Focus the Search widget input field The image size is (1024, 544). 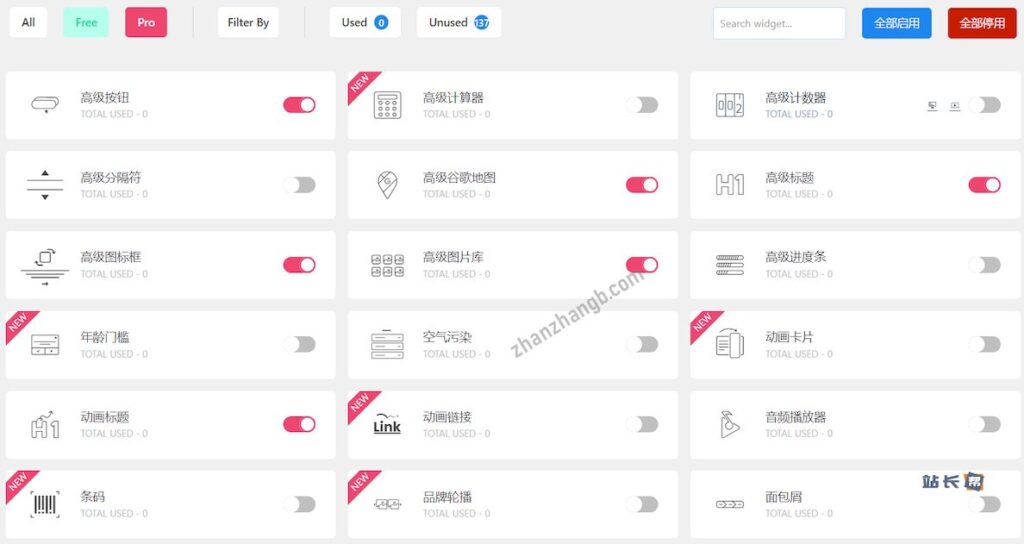(779, 24)
